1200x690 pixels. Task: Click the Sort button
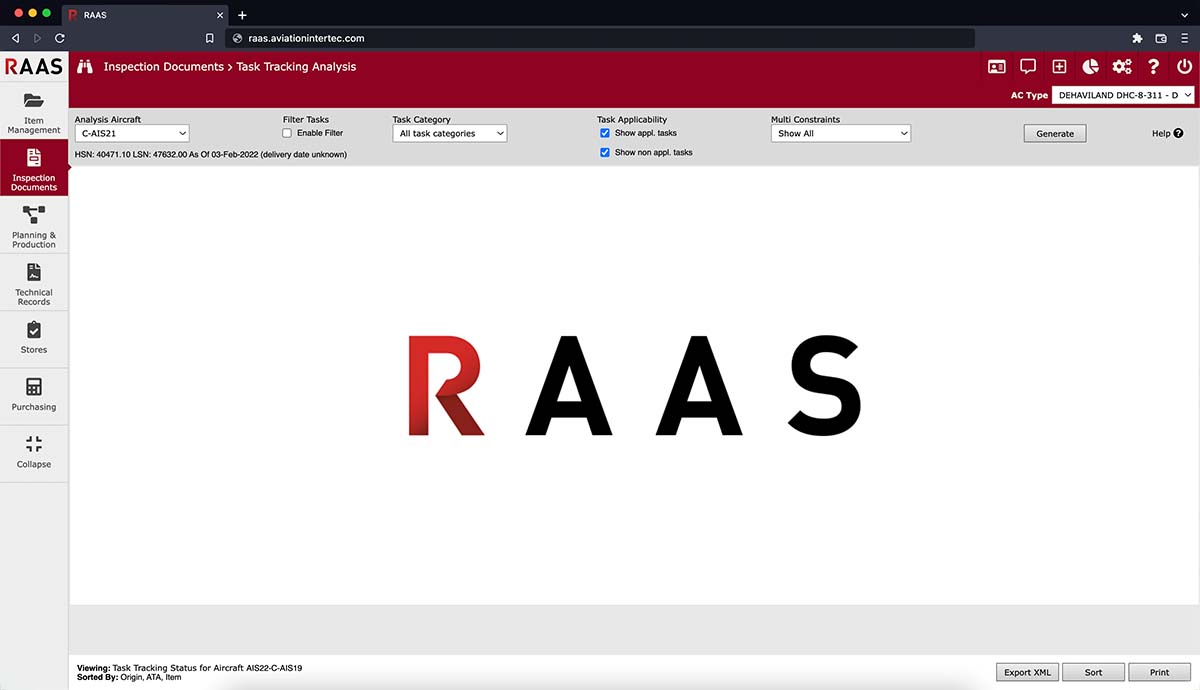1094,672
